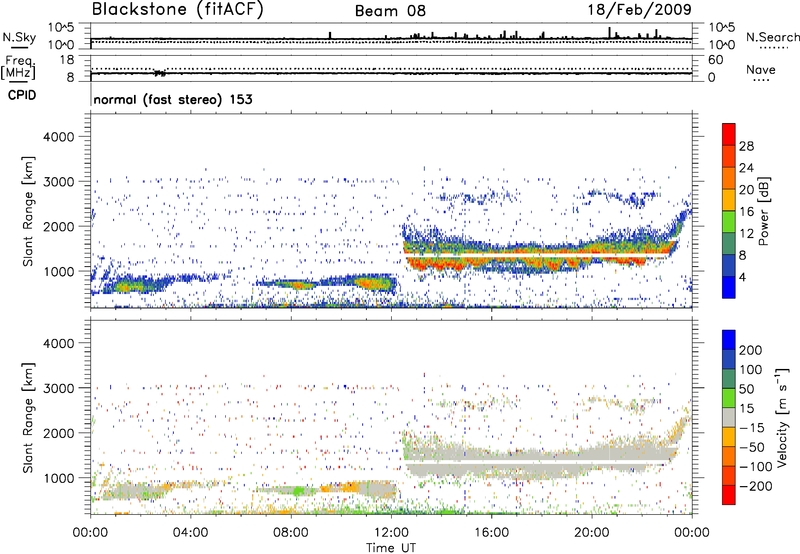Pick the Velocity segment between 100 and 200

coord(729,359)
